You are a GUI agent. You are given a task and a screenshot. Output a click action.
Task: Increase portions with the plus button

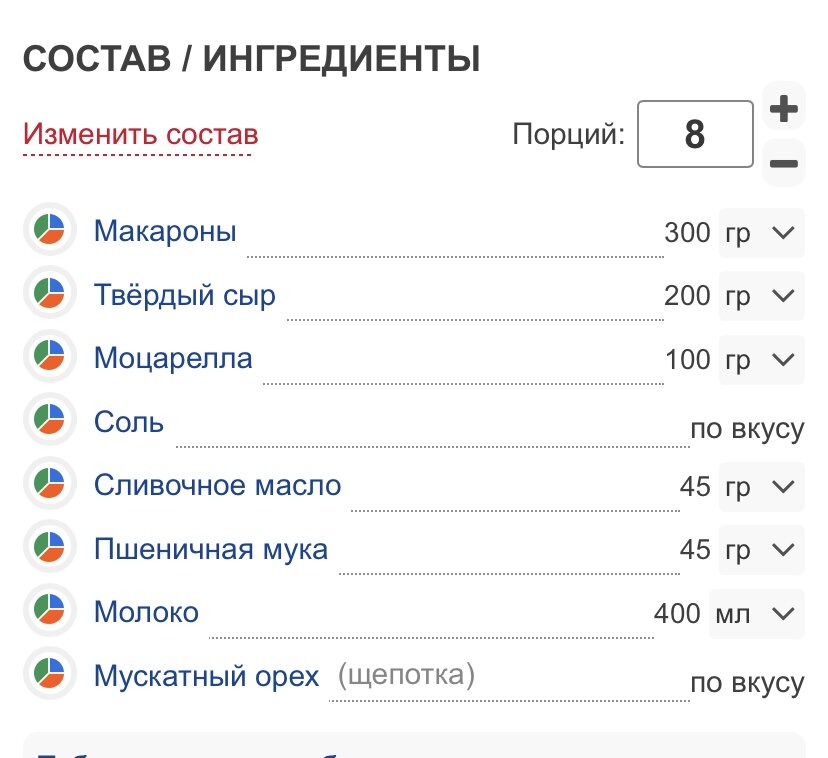pyautogui.click(x=784, y=108)
